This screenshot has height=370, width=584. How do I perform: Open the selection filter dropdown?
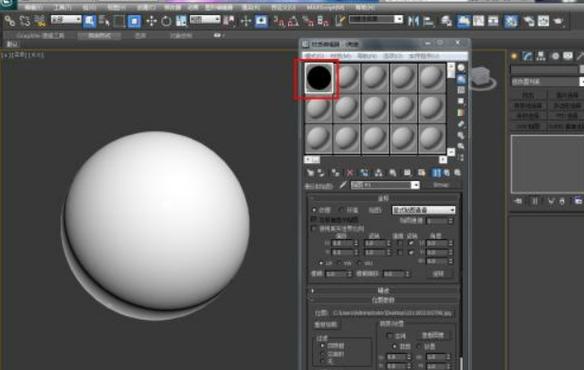point(66,19)
